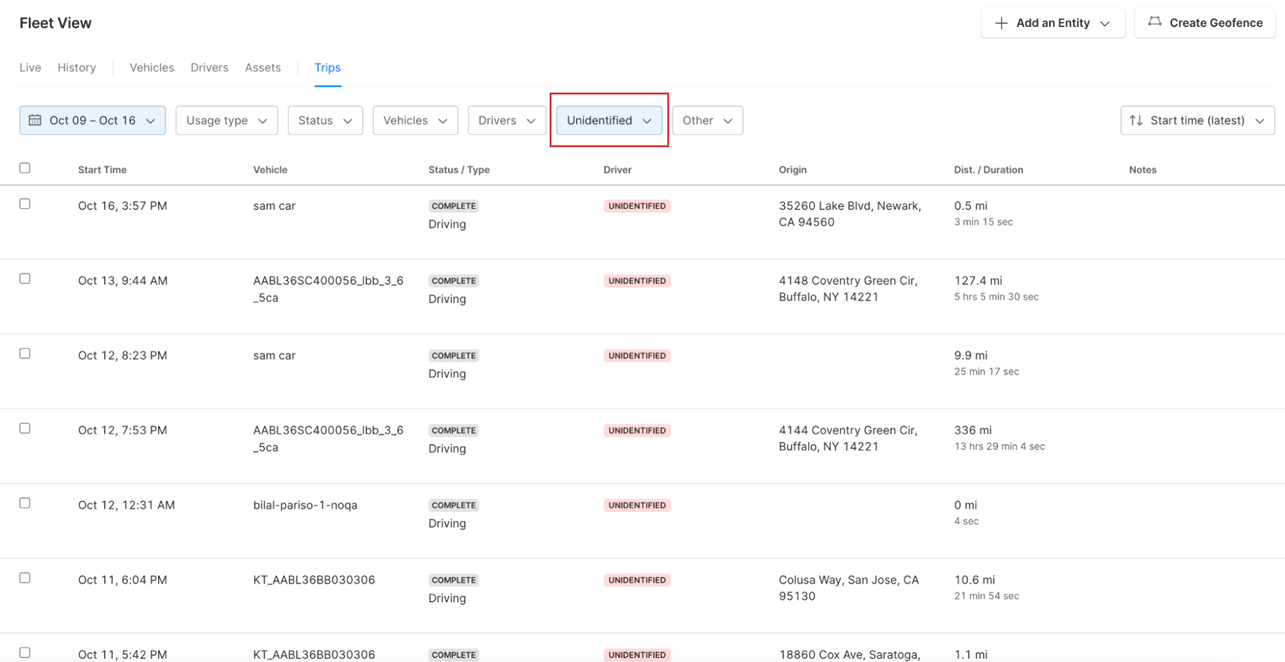Click the geofence polygon icon
The width and height of the screenshot is (1285, 662).
click(1155, 22)
